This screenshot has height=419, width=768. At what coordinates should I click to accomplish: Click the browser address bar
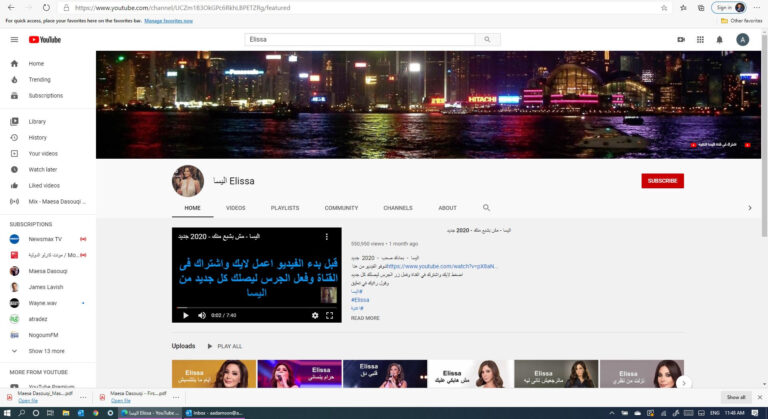pyautogui.click(x=360, y=8)
